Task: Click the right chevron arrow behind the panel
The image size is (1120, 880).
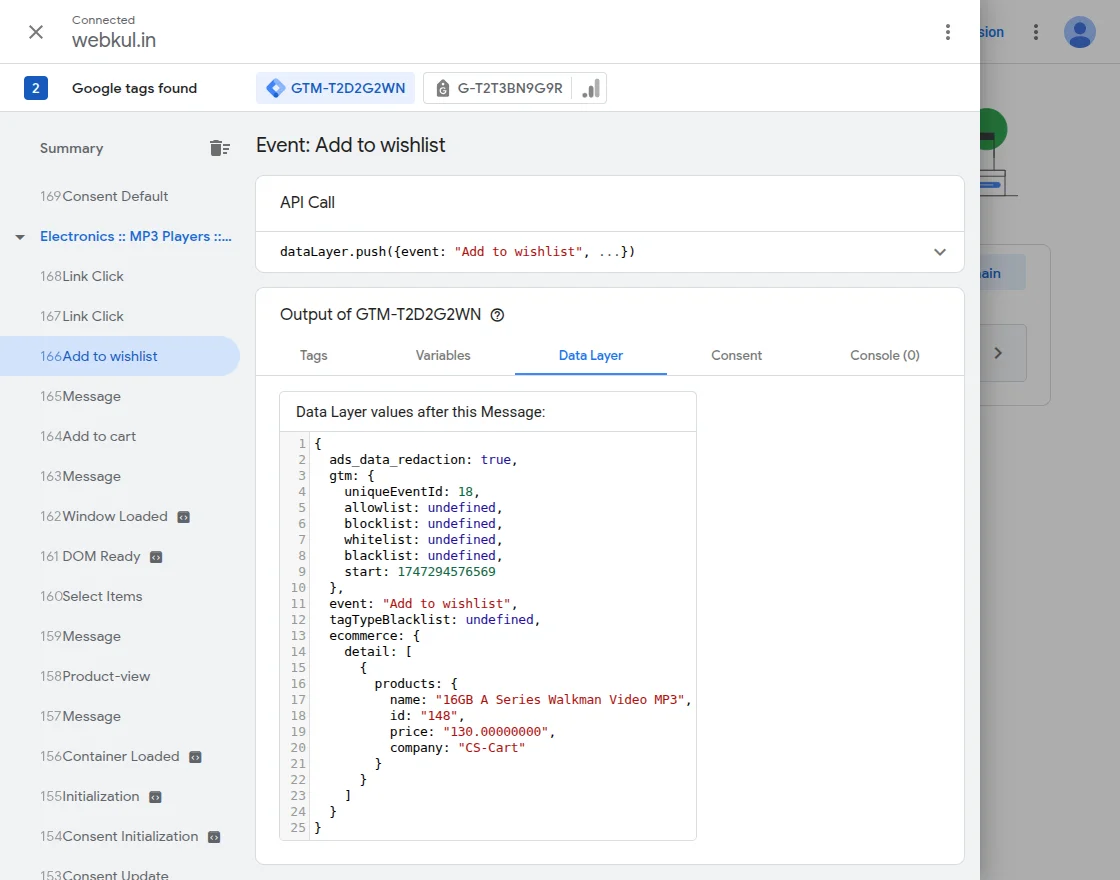Action: [x=997, y=353]
